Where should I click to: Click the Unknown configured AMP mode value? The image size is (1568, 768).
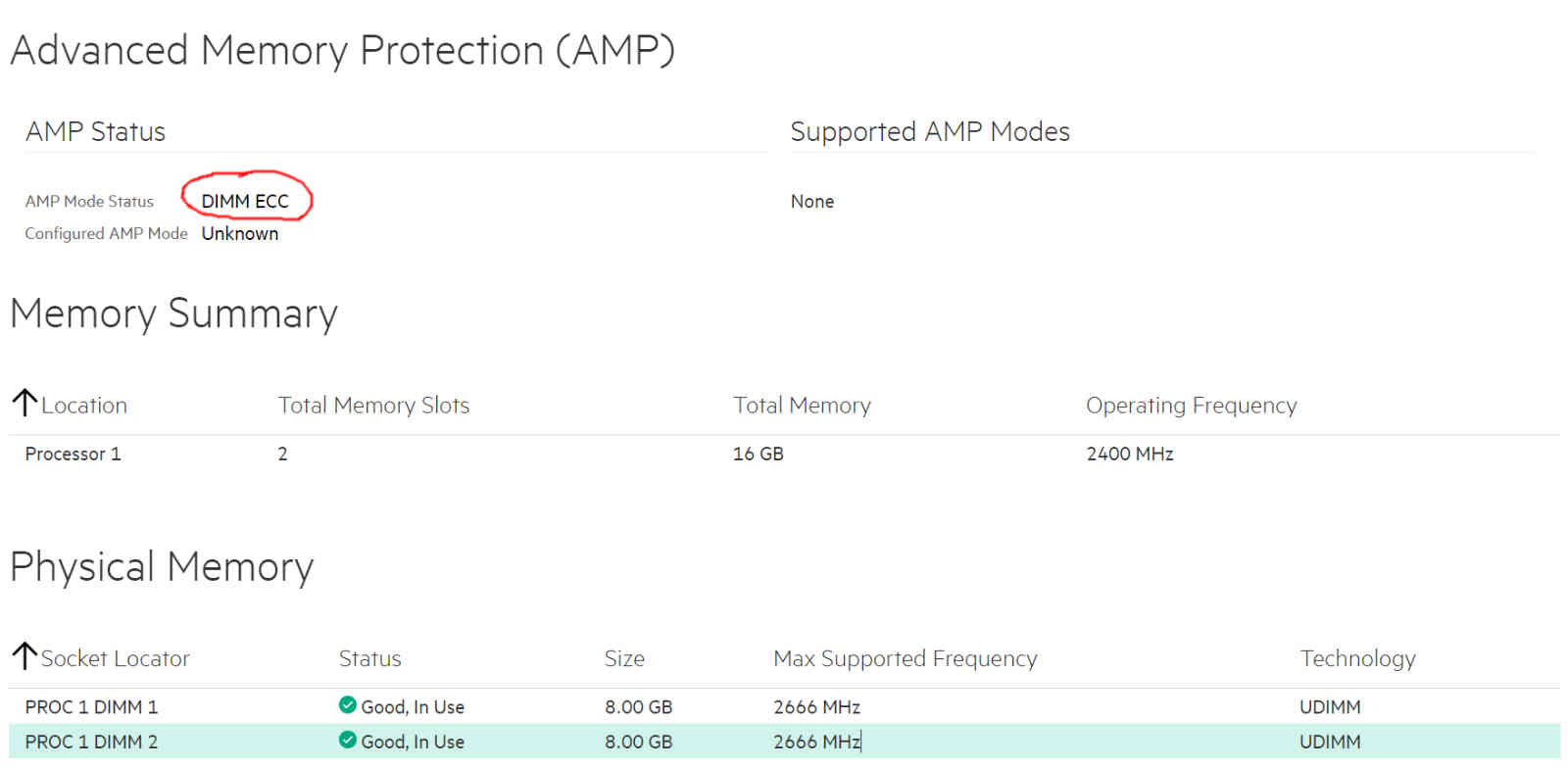pos(240,234)
